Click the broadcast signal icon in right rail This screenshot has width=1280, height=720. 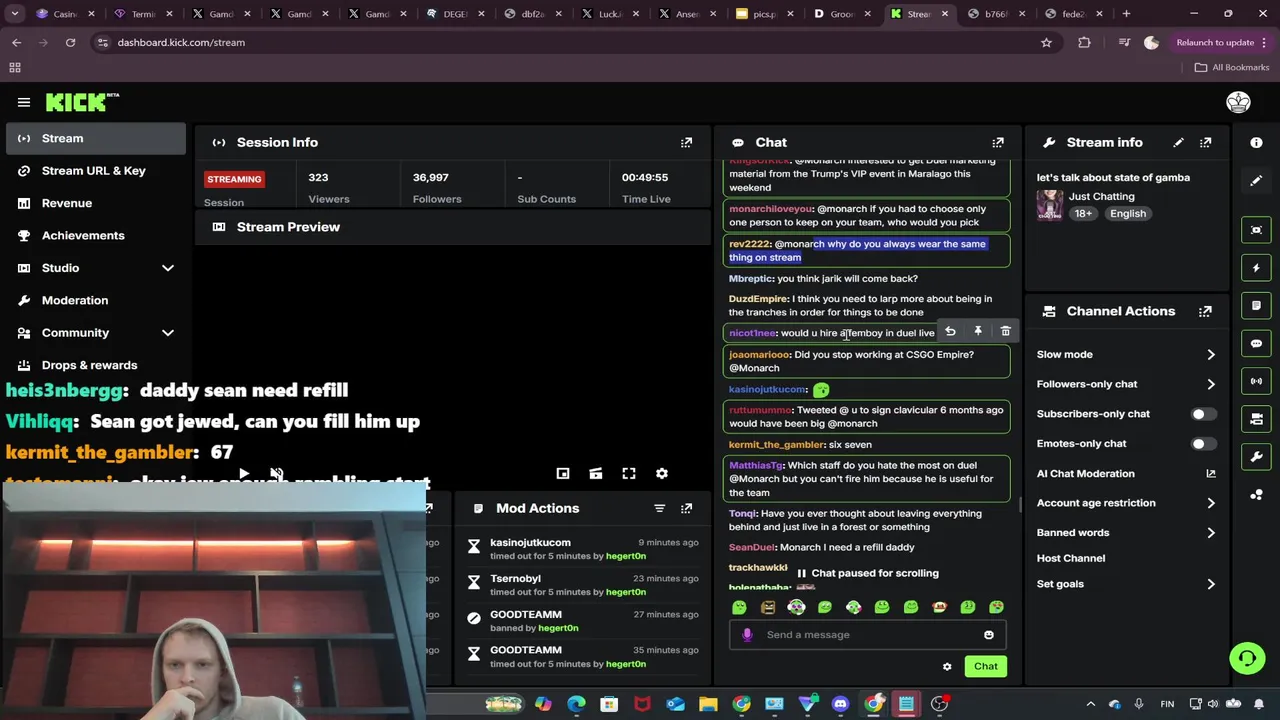coord(1256,381)
